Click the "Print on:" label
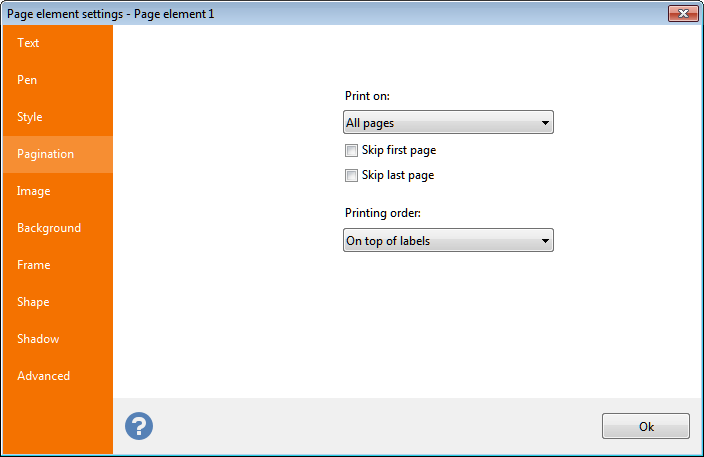704x457 pixels. point(367,97)
